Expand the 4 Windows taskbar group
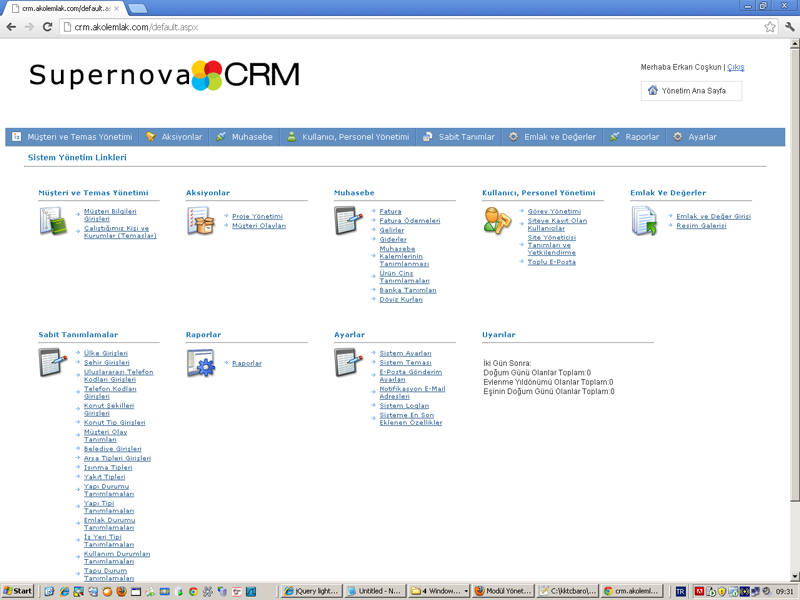Screen dimensions: 800x600 [439, 591]
